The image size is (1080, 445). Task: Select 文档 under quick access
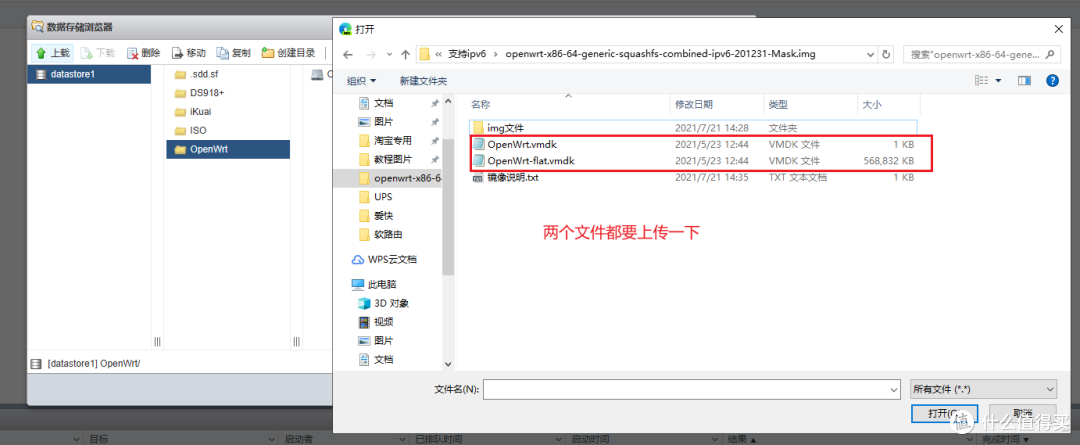tap(384, 103)
